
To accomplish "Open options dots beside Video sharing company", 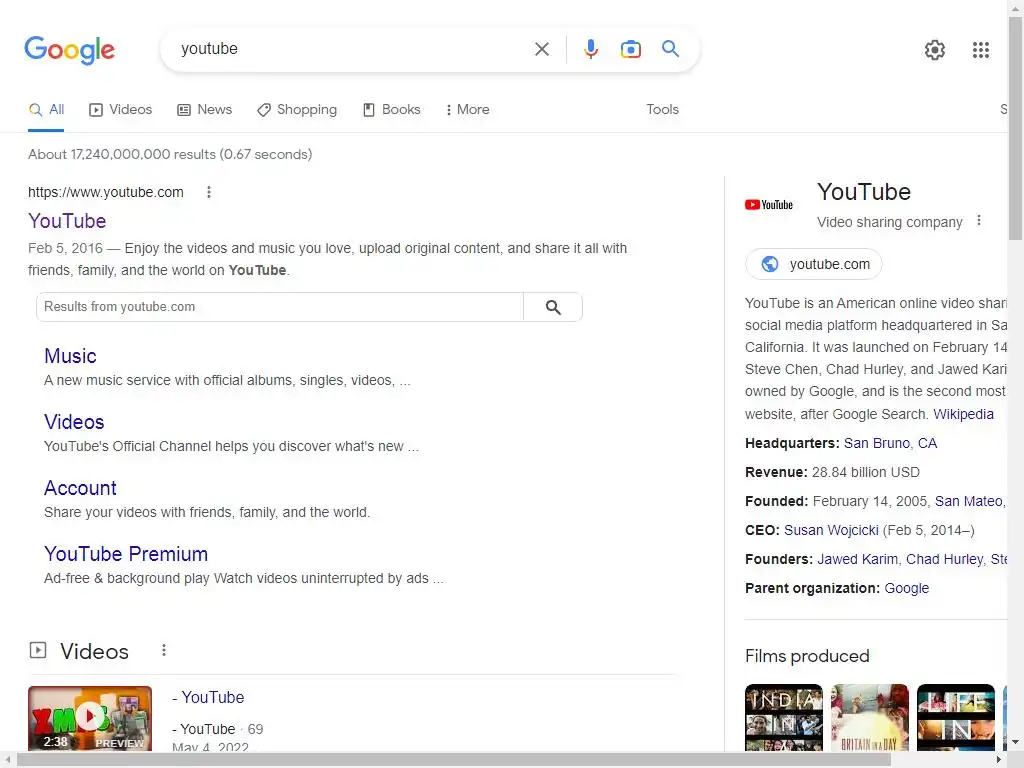I will click(x=978, y=221).
